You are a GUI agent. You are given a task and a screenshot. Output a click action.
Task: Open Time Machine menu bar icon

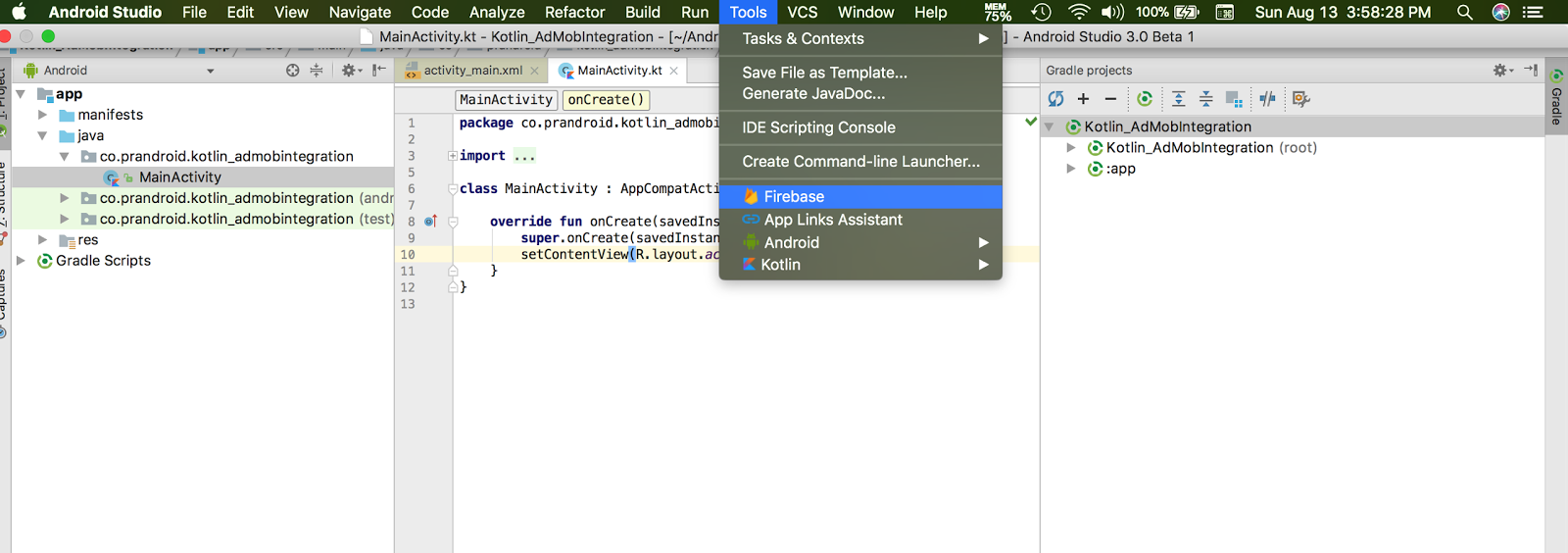1041,12
